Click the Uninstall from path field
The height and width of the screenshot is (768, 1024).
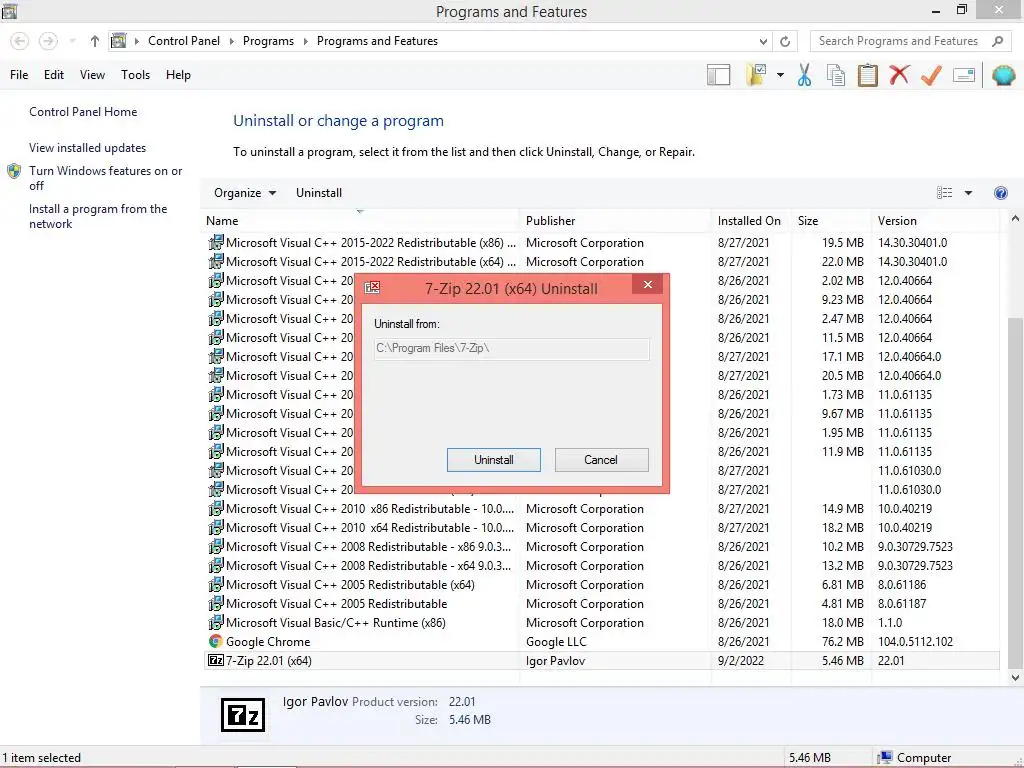point(511,349)
